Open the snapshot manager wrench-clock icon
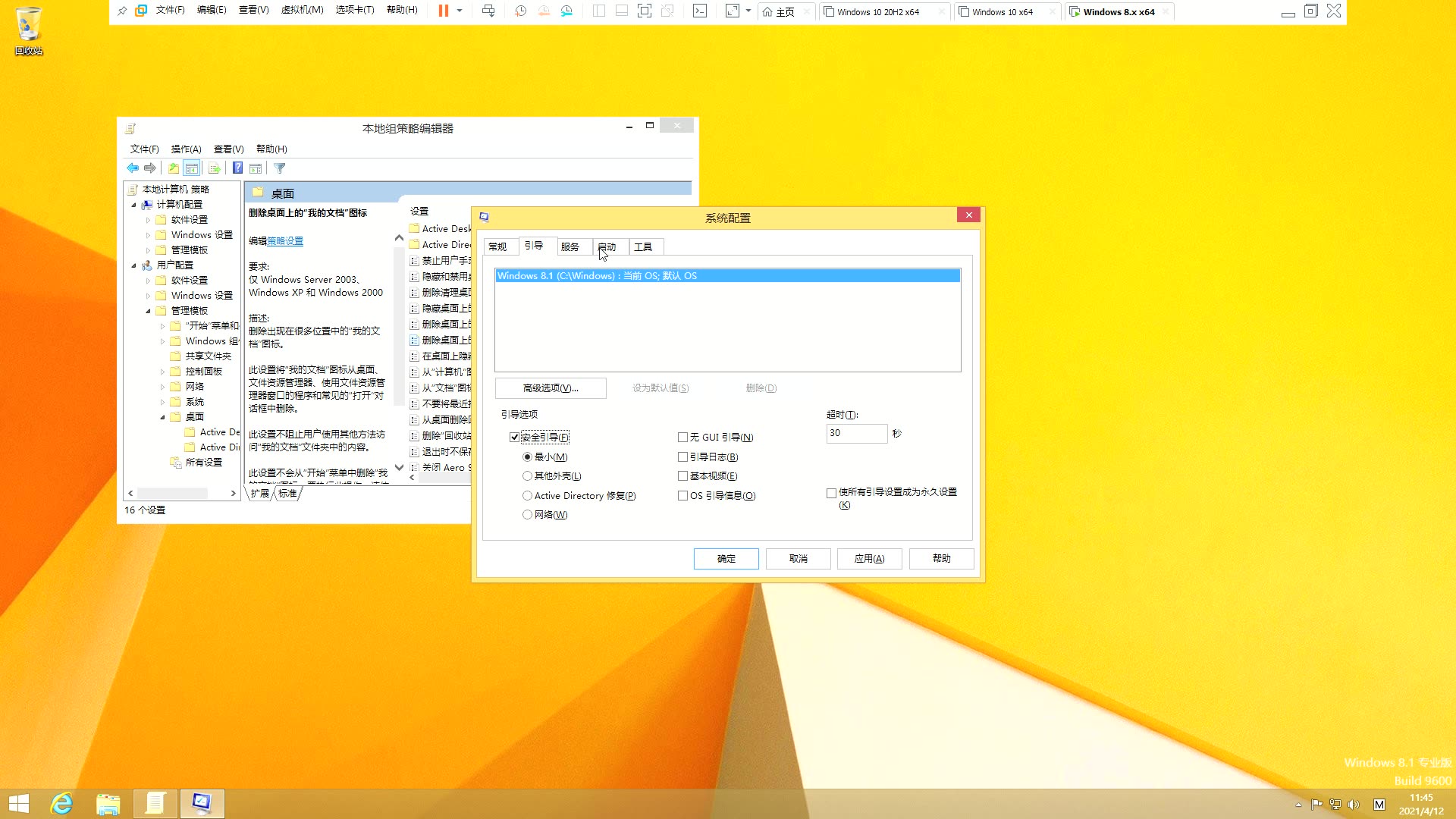This screenshot has height=819, width=1456. click(566, 11)
